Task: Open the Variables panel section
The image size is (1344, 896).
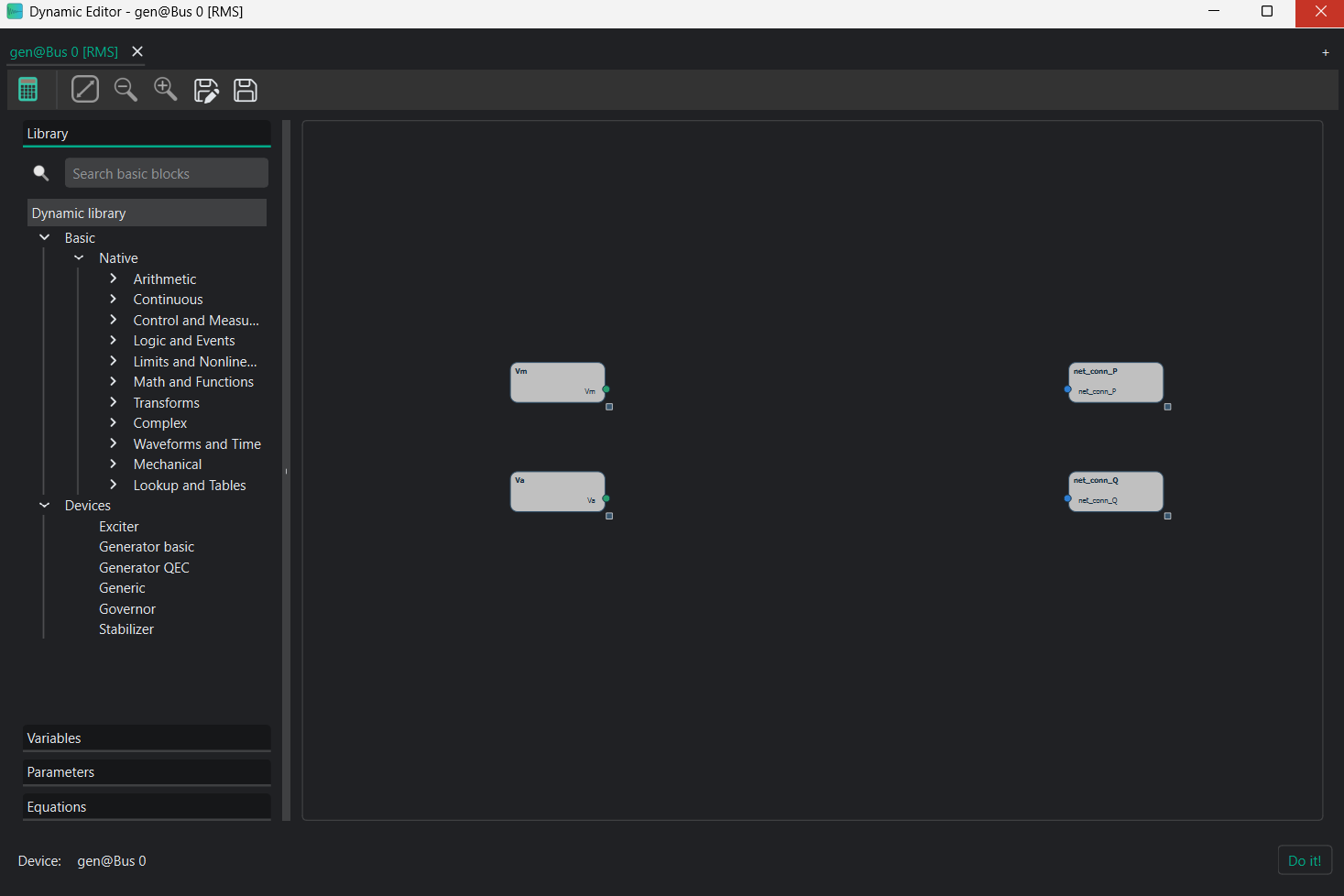Action: 147,738
